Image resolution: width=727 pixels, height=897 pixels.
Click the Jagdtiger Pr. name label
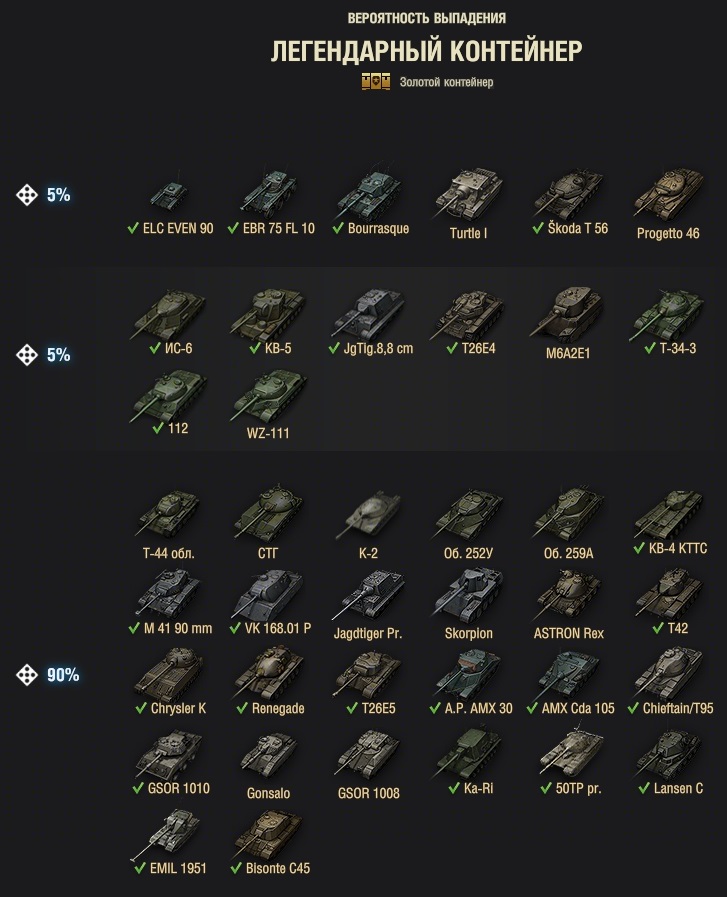pos(368,633)
